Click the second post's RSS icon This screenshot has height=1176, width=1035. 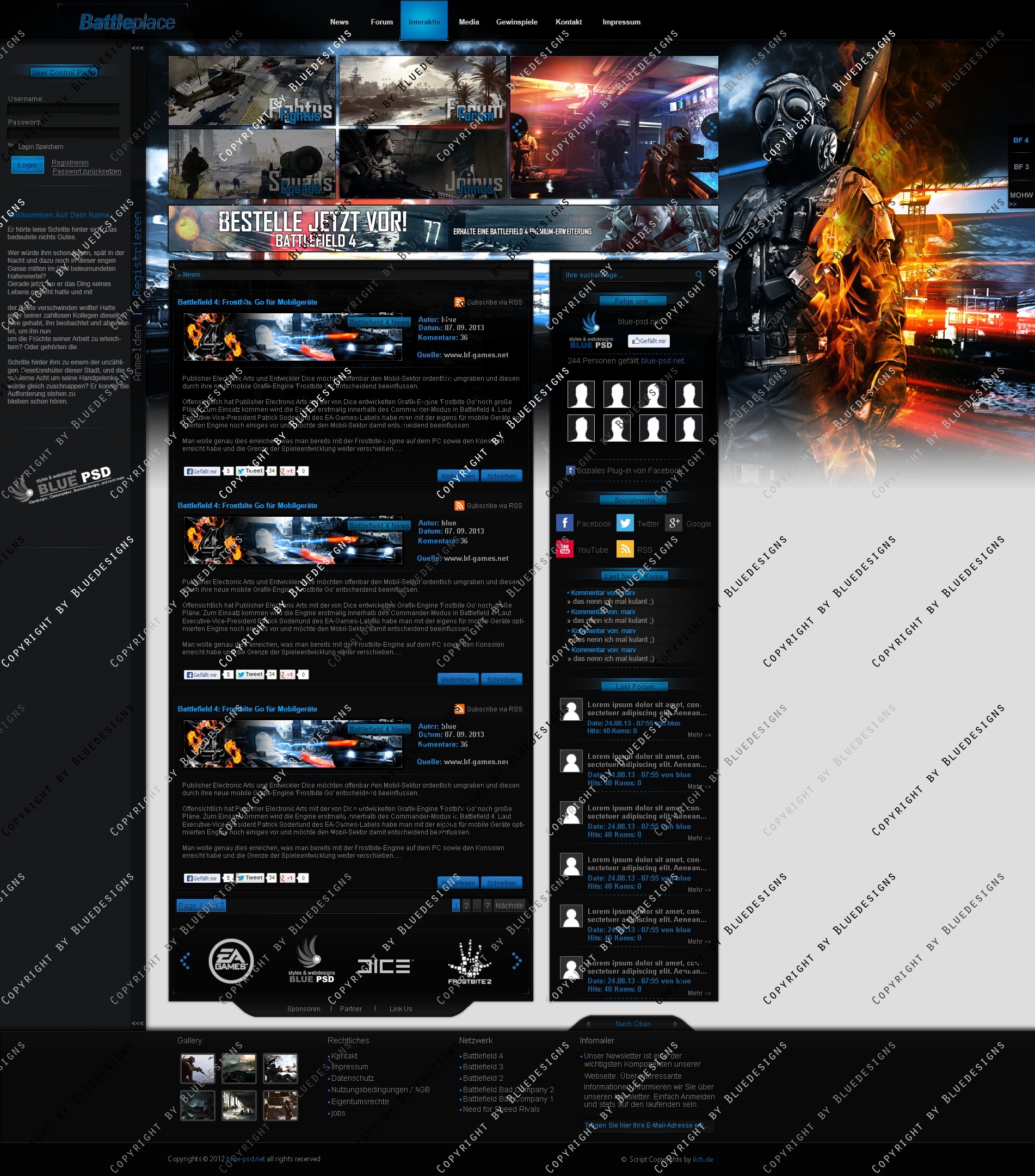pyautogui.click(x=459, y=506)
